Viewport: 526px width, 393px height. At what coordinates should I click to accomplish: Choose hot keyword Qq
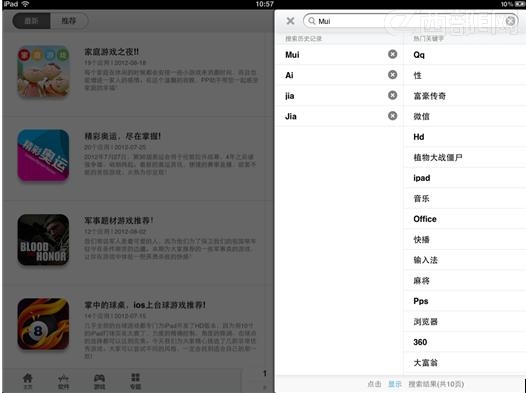pyautogui.click(x=419, y=55)
